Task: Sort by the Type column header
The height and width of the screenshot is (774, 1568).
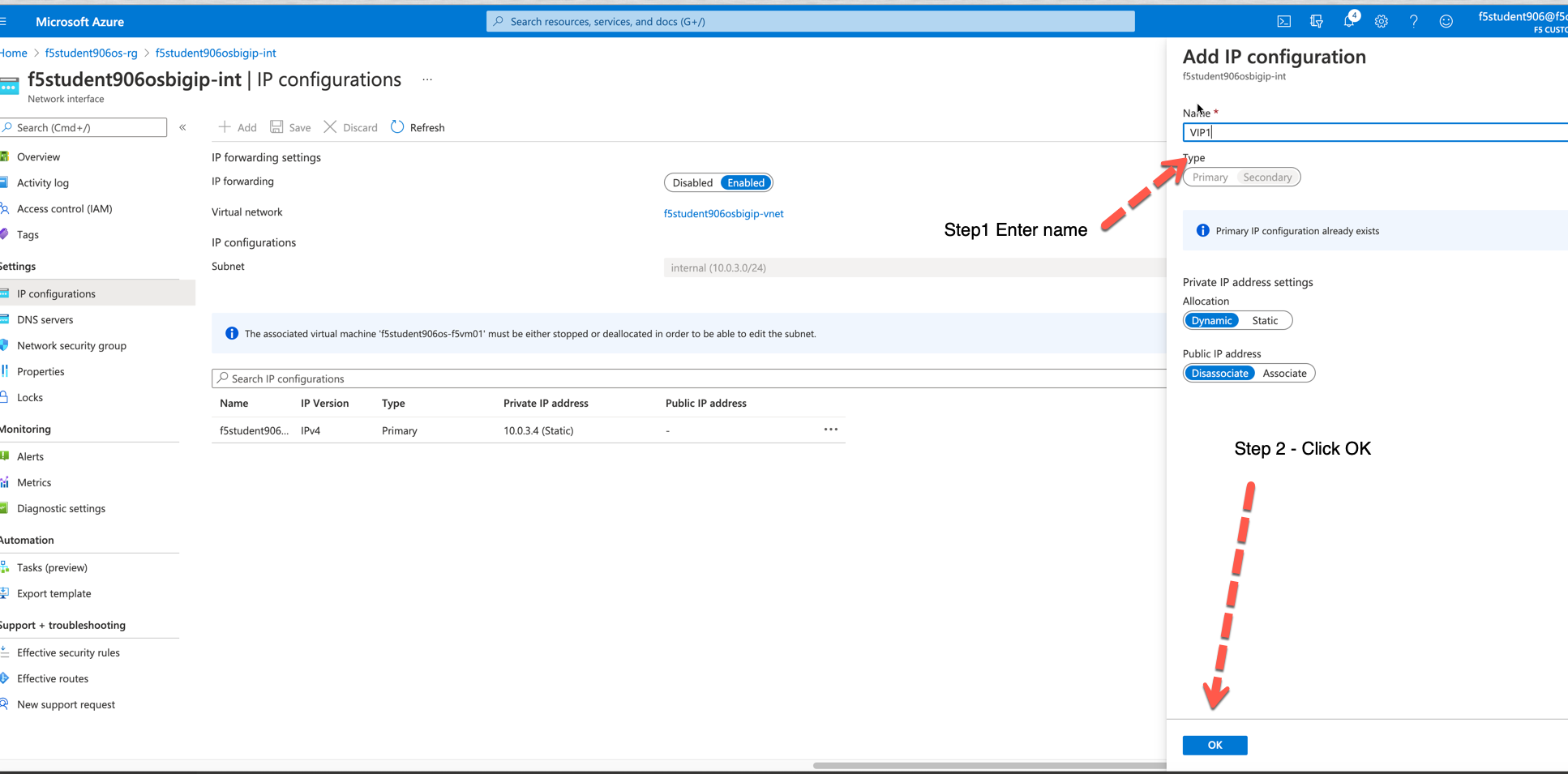Action: coord(393,403)
